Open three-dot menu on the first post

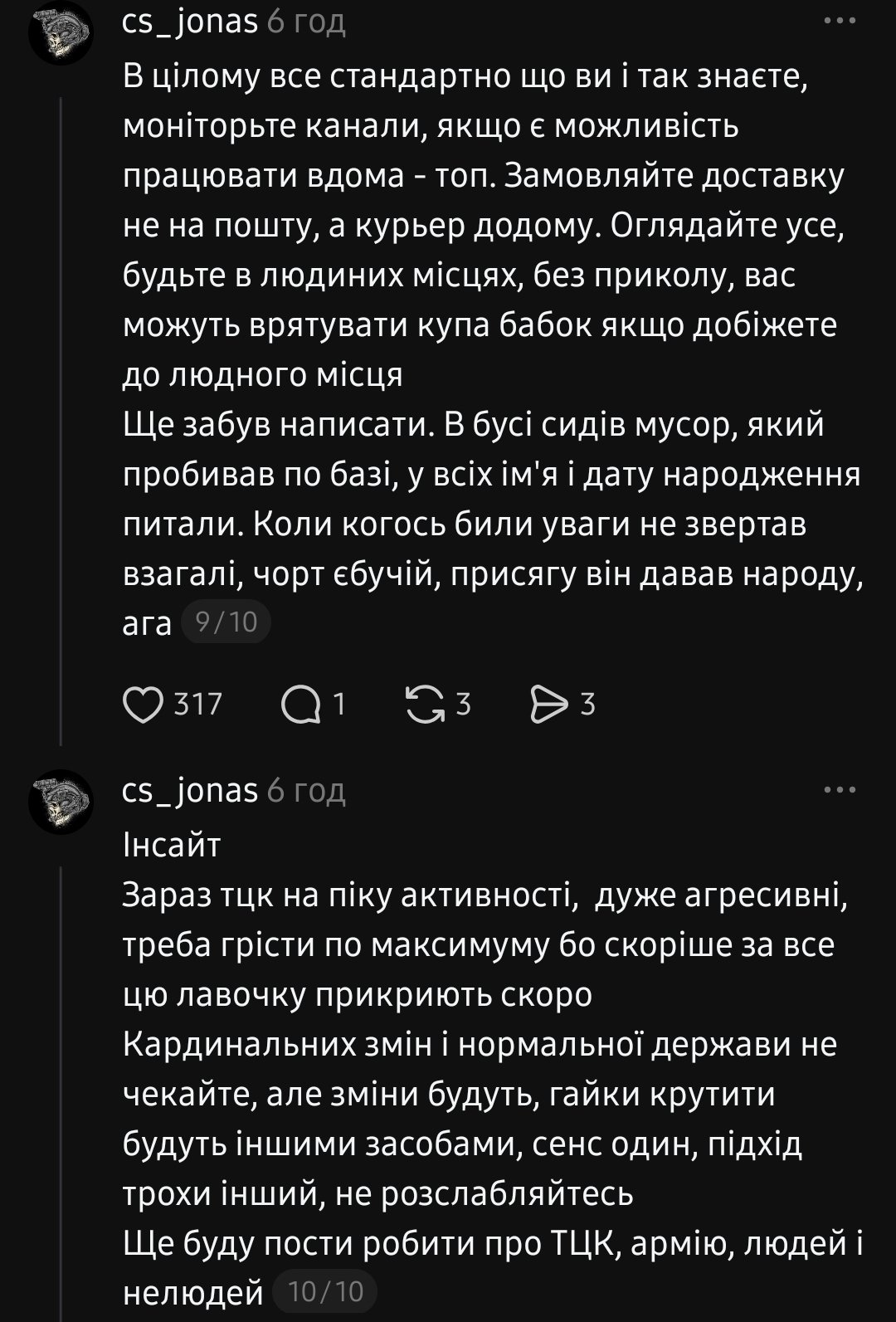[x=840, y=22]
